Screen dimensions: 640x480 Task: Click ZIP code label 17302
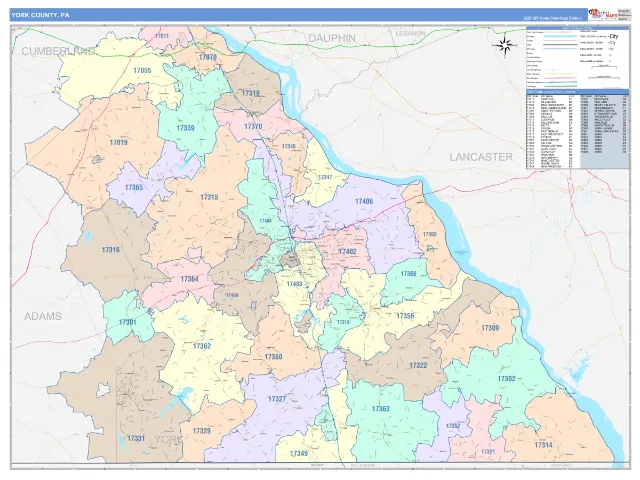[507, 379]
